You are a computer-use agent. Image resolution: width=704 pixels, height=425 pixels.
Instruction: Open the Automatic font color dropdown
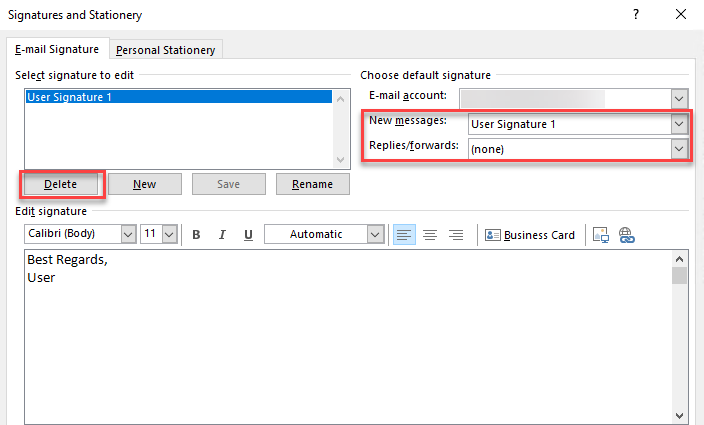375,234
